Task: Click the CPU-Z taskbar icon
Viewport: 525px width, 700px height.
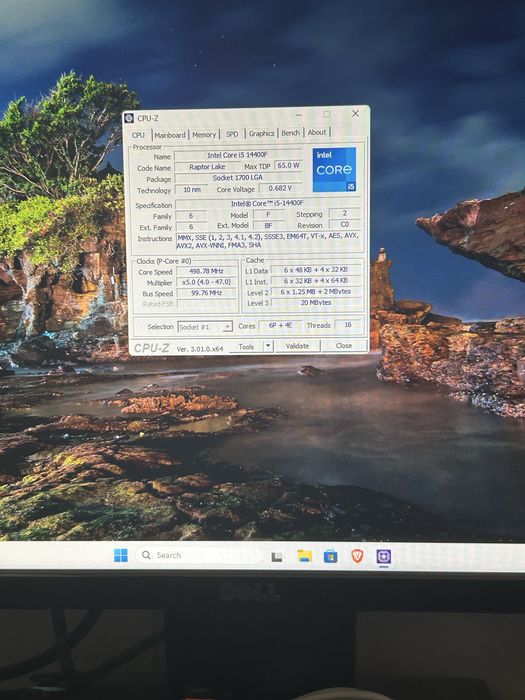Action: click(383, 557)
